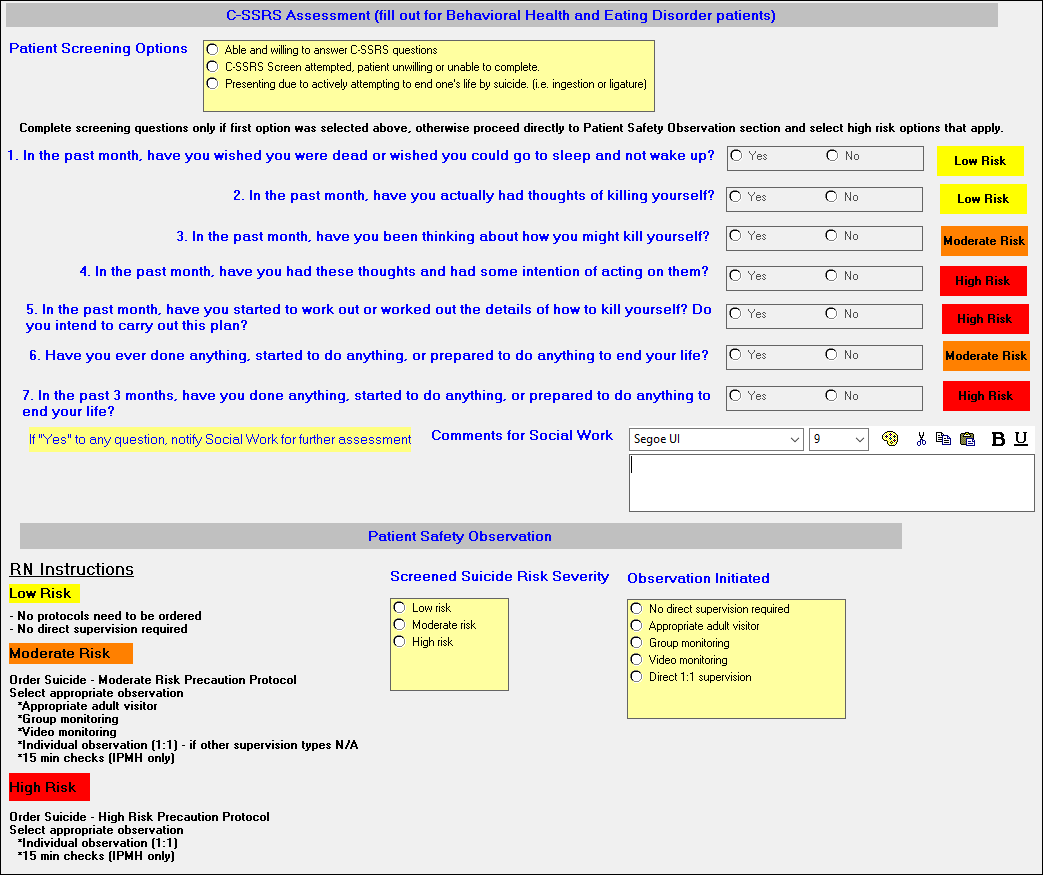Click the RN Instructions heading
Viewport: 1043px width, 875px height.
(71, 570)
